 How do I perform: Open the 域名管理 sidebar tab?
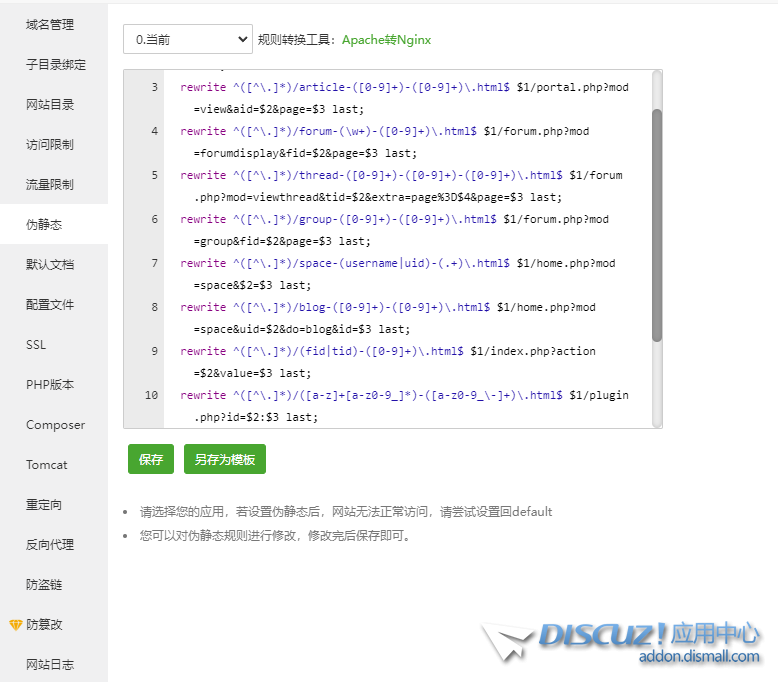click(x=50, y=25)
